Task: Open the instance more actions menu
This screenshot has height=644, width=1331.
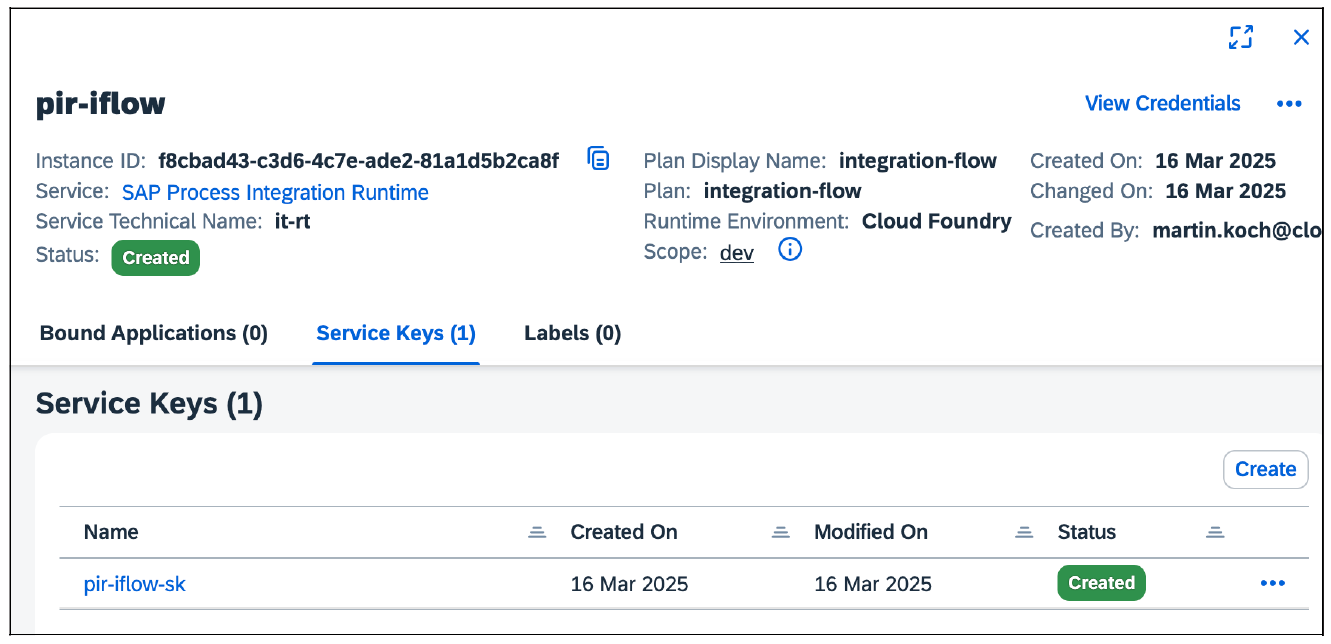Action: pos(1289,104)
